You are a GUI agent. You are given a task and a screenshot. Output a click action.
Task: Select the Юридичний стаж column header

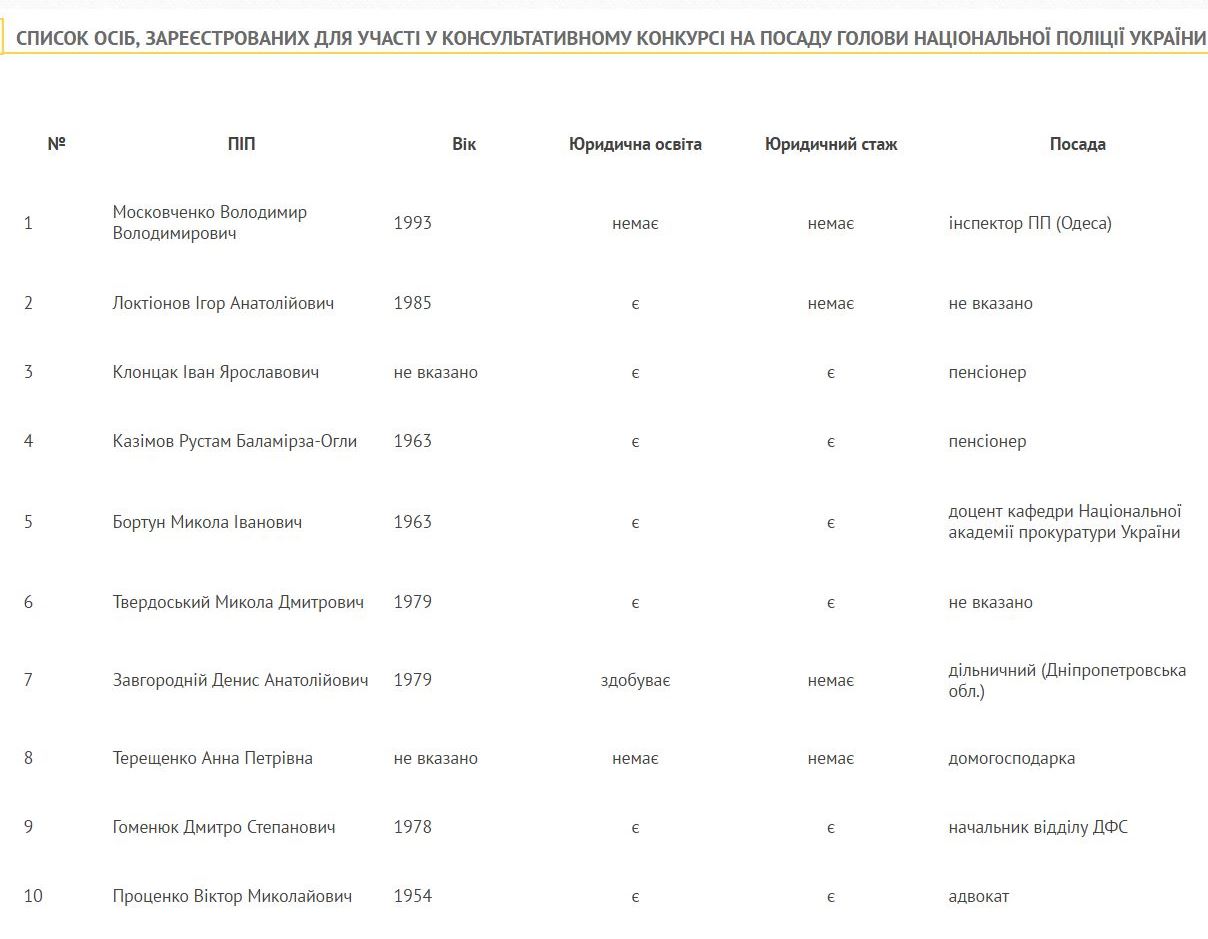click(x=831, y=144)
